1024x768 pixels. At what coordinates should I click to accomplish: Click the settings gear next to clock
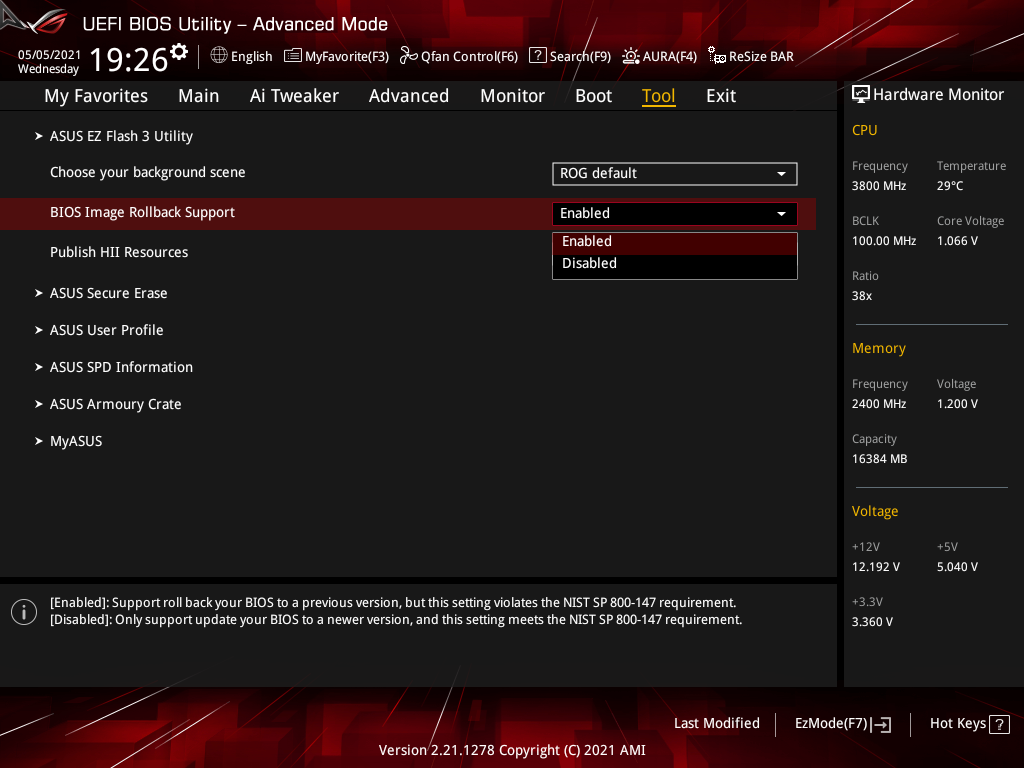pyautogui.click(x=179, y=52)
